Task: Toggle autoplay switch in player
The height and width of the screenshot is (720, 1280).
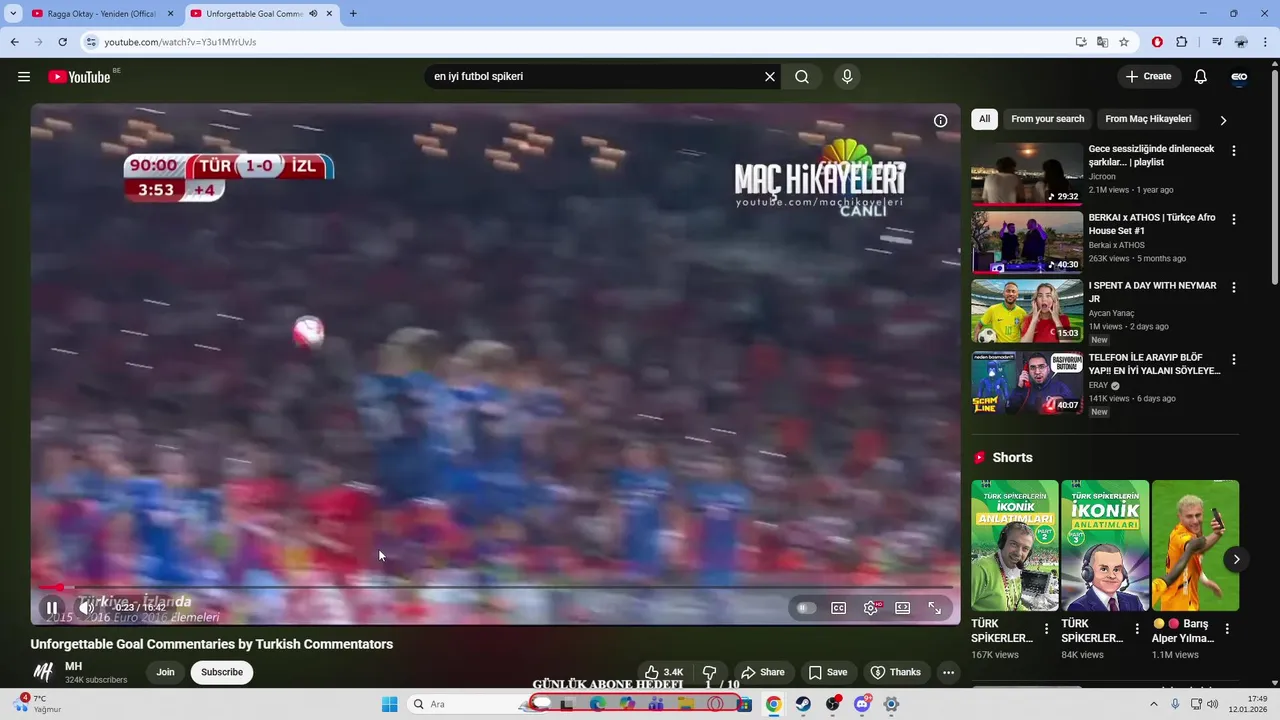Action: click(806, 608)
